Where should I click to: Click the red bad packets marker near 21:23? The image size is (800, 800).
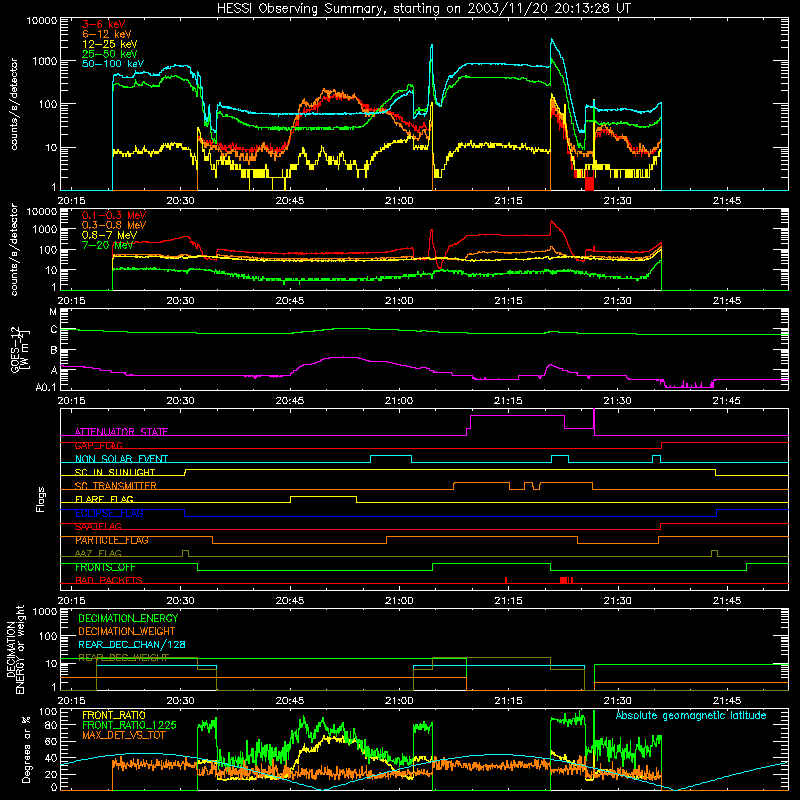tap(566, 580)
